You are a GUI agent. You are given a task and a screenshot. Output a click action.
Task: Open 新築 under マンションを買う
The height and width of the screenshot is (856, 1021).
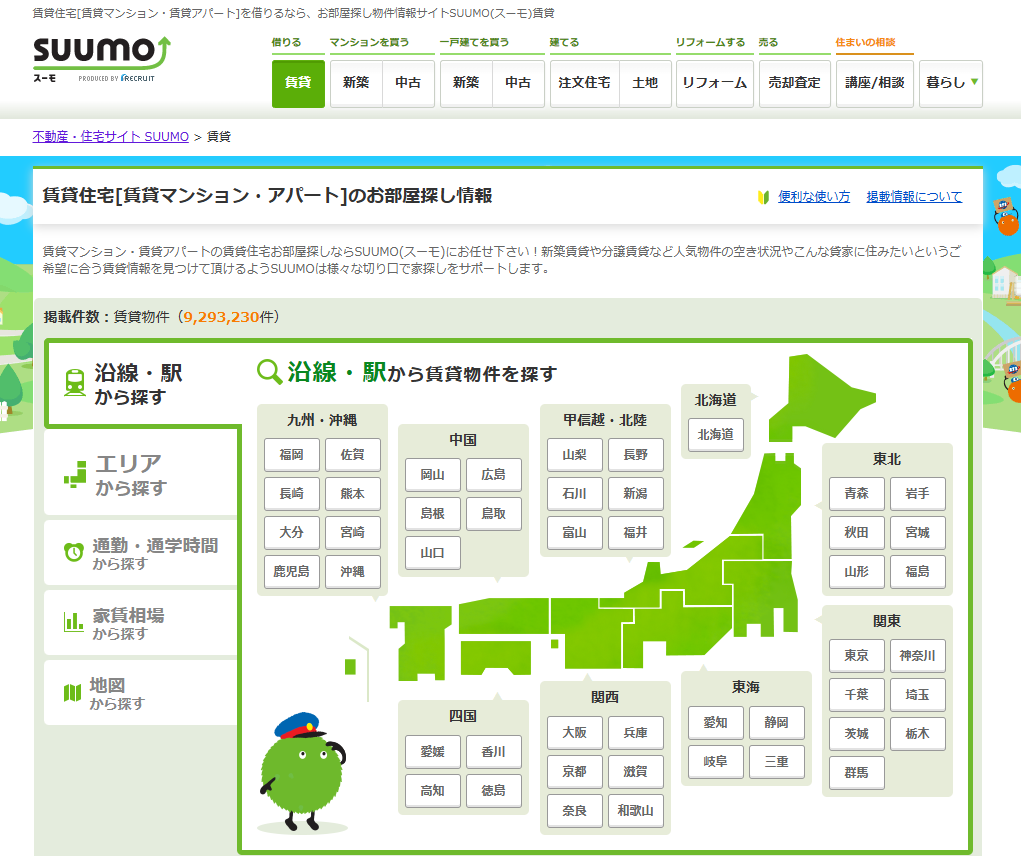(x=356, y=83)
